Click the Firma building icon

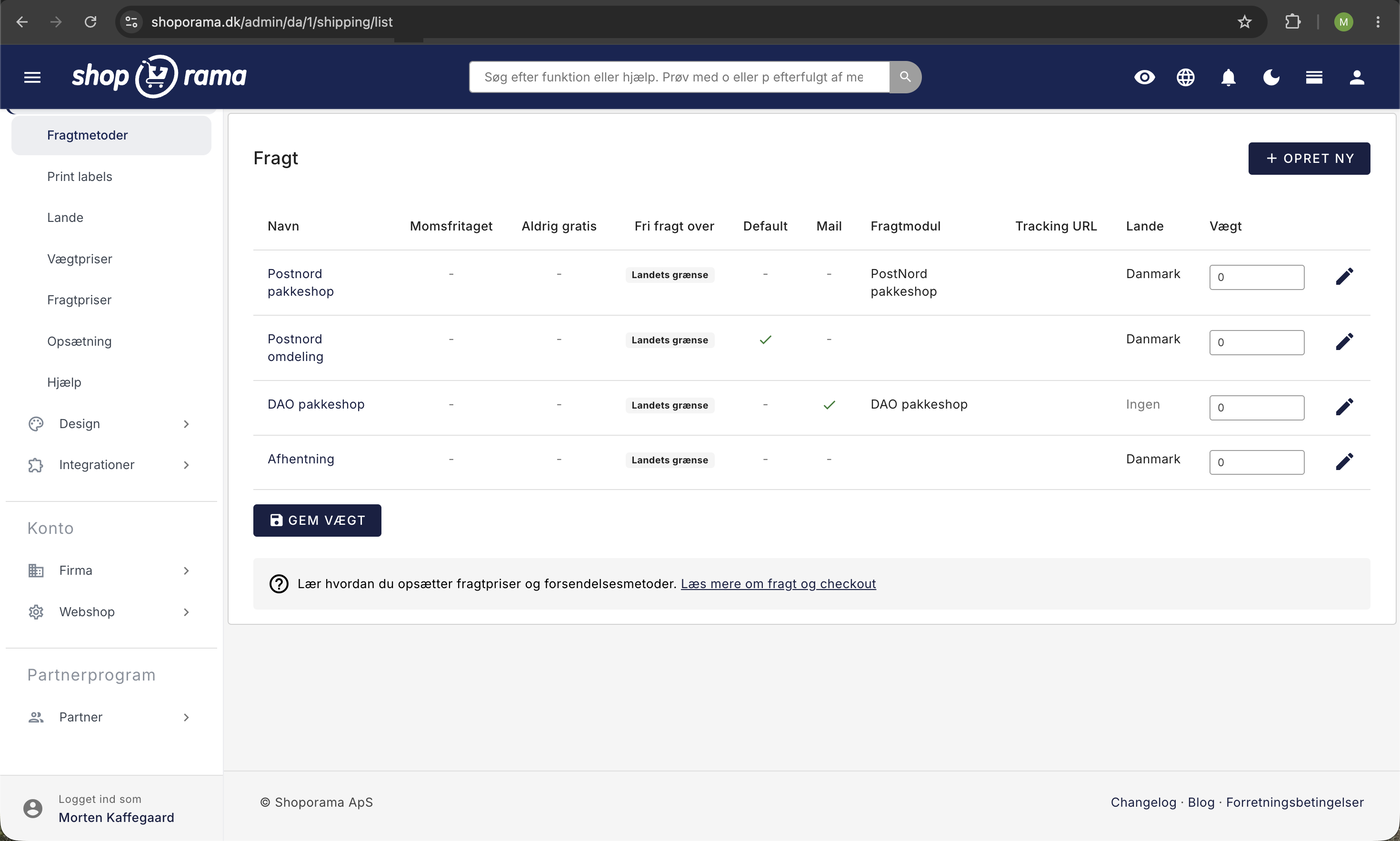coord(36,571)
